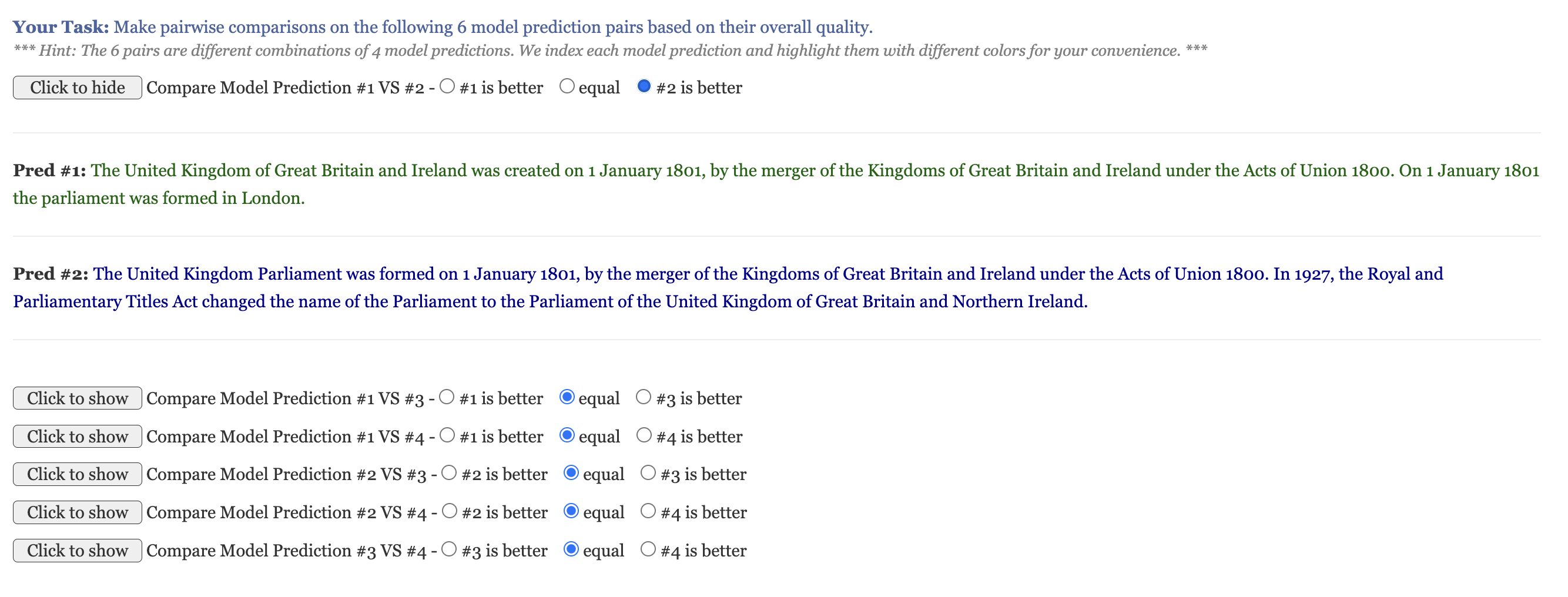The height and width of the screenshot is (597, 1568).
Task: Choose '#1 is better' in #1 VS #4
Action: click(x=447, y=435)
